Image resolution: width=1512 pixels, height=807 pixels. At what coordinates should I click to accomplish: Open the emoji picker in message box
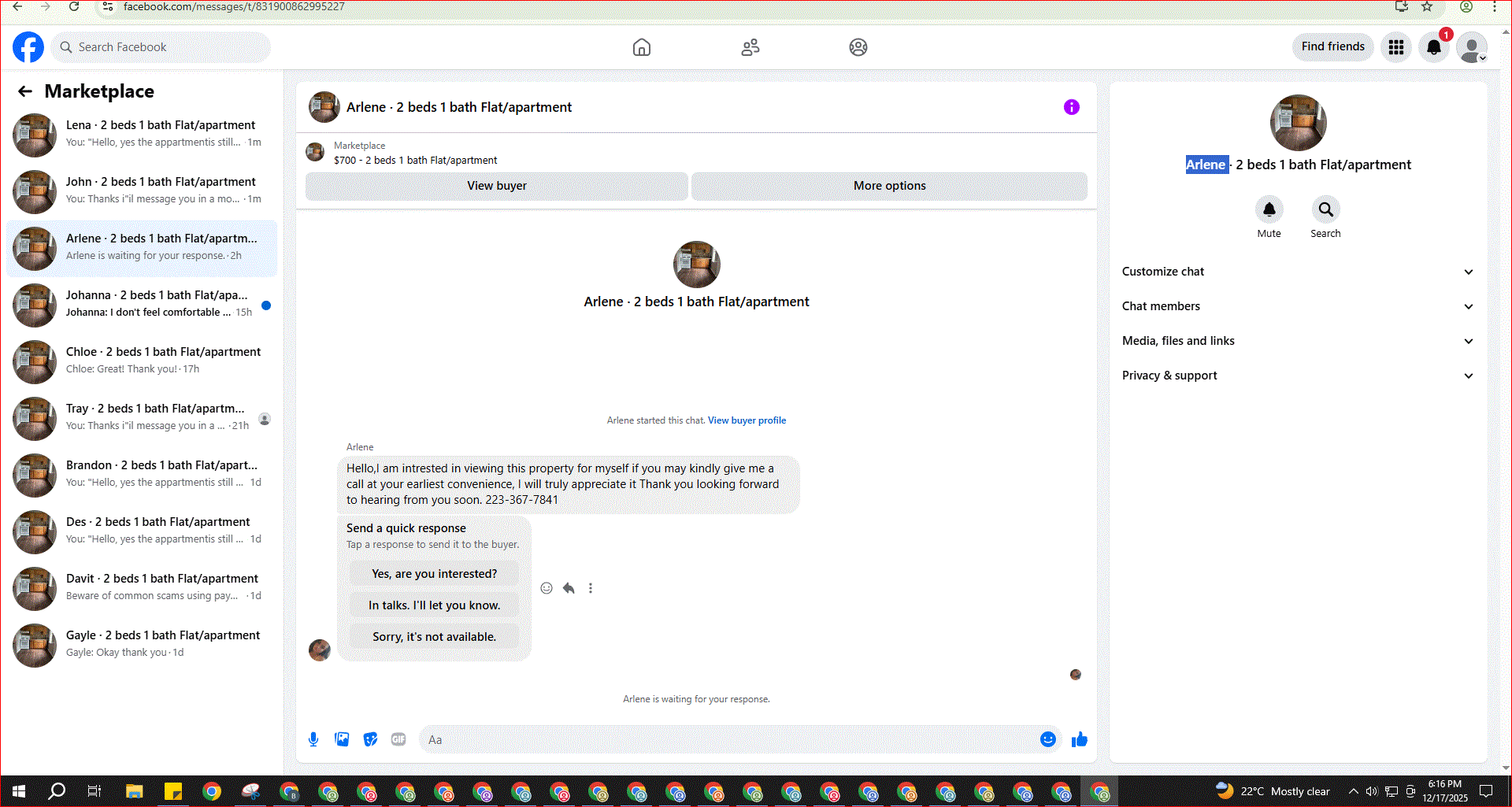(x=1048, y=739)
